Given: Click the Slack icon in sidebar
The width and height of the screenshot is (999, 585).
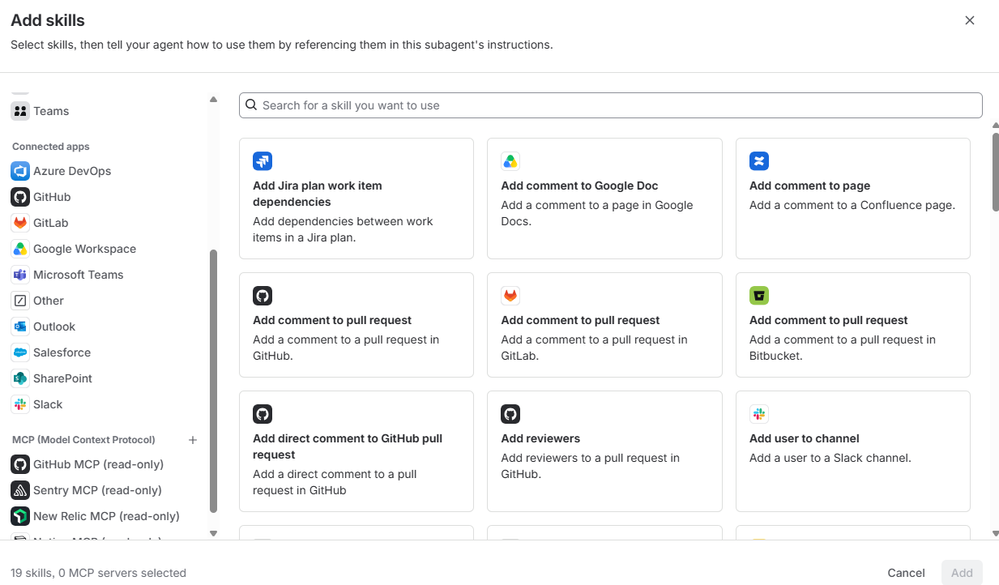Looking at the screenshot, I should click(x=20, y=404).
